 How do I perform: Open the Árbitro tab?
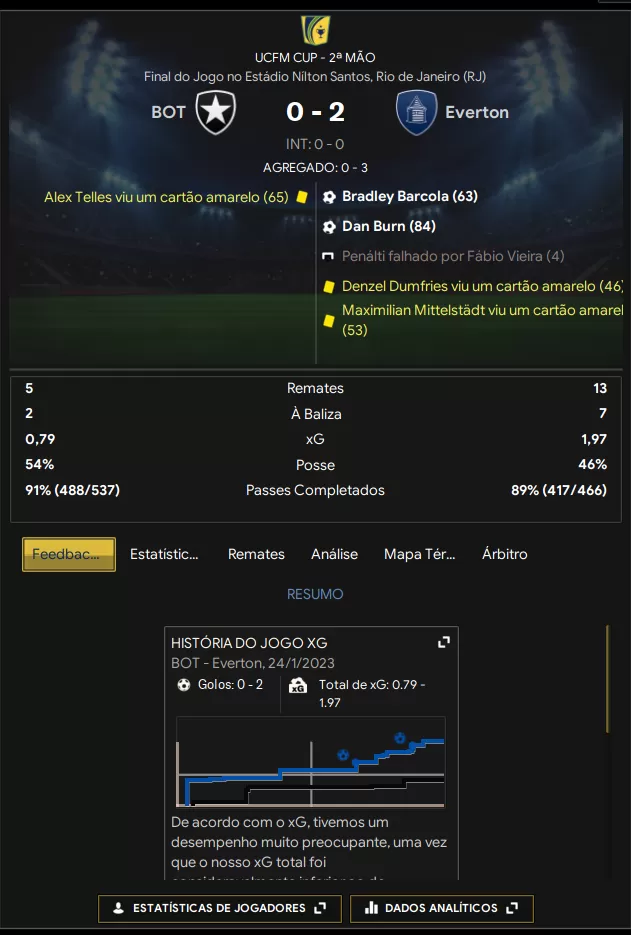pos(505,554)
